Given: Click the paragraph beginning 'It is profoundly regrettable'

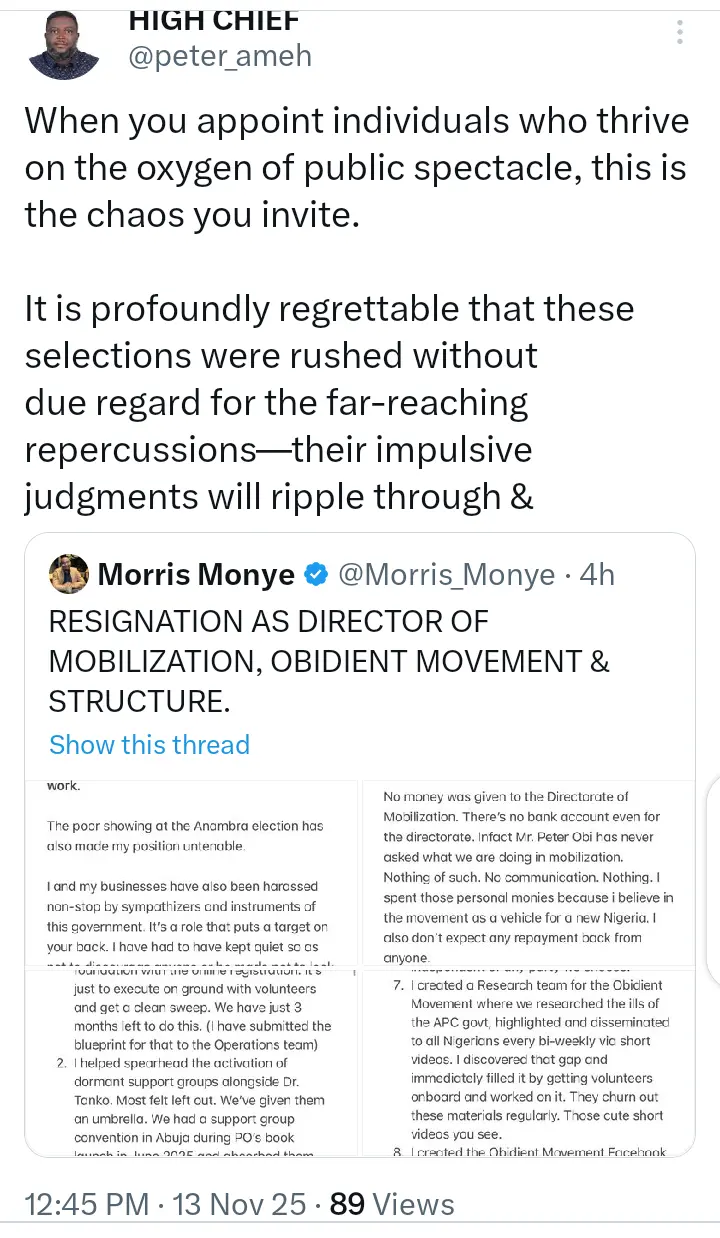Looking at the screenshot, I should click(330, 402).
